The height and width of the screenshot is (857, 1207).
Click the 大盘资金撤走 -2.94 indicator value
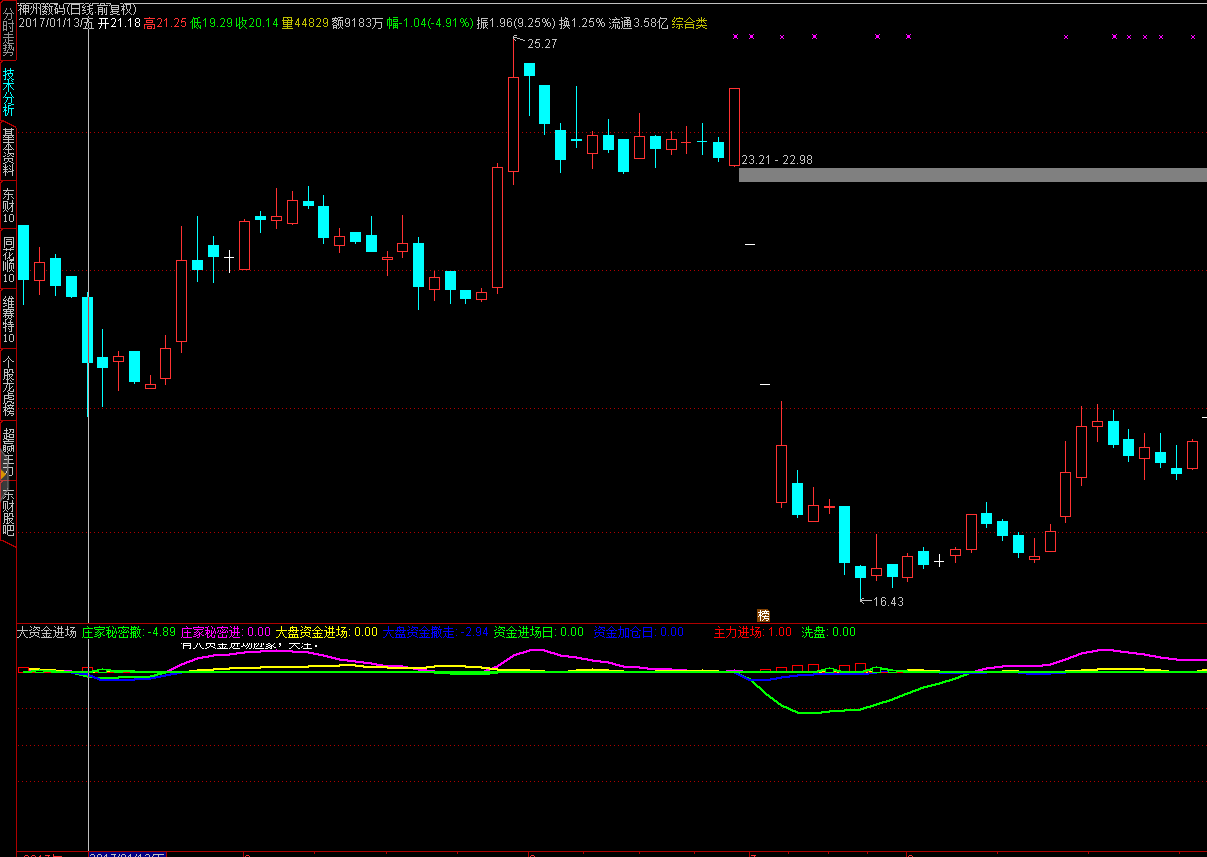(436, 632)
